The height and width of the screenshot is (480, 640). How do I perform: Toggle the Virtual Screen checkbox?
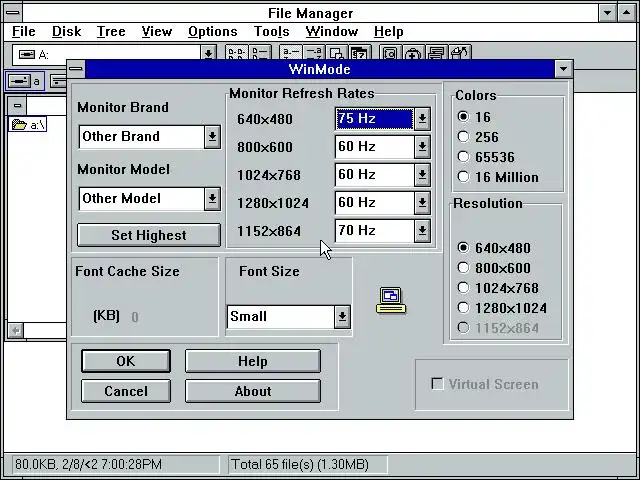(x=437, y=384)
